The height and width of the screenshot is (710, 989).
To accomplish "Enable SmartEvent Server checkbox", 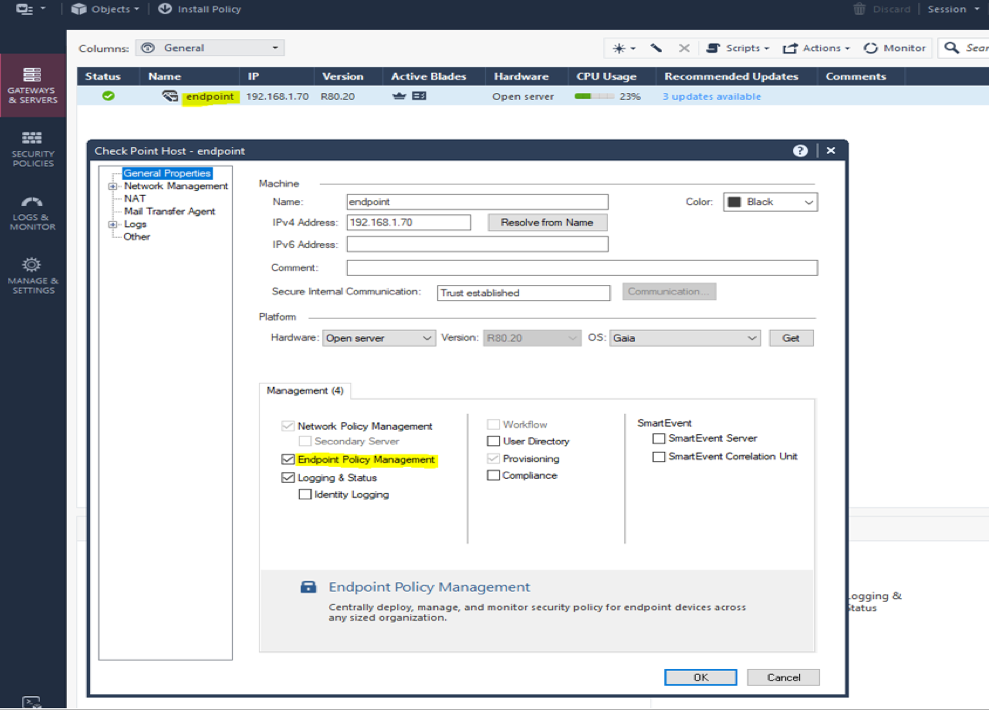I will click(658, 438).
